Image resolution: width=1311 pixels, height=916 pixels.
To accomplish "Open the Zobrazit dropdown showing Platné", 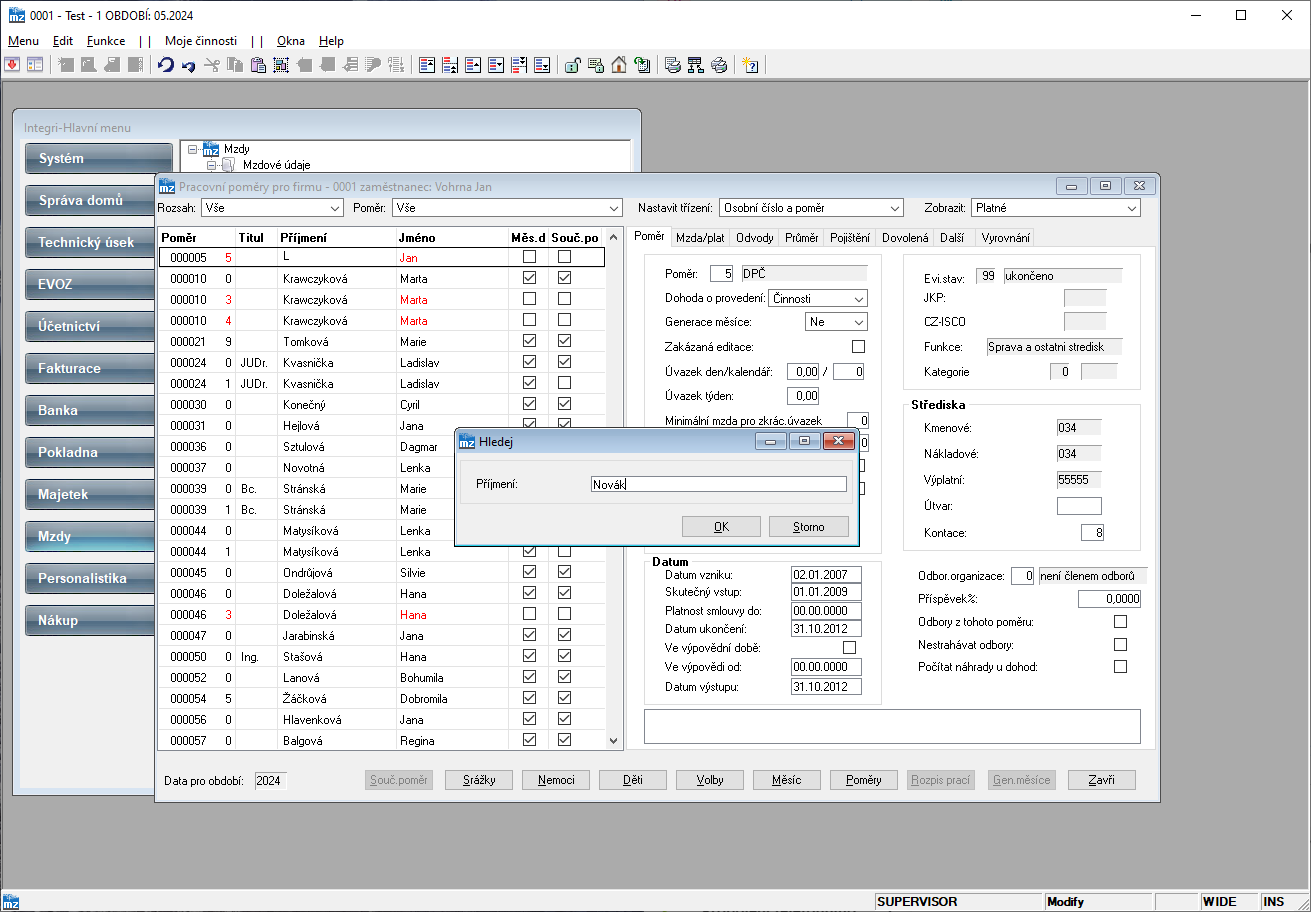I will (1056, 208).
